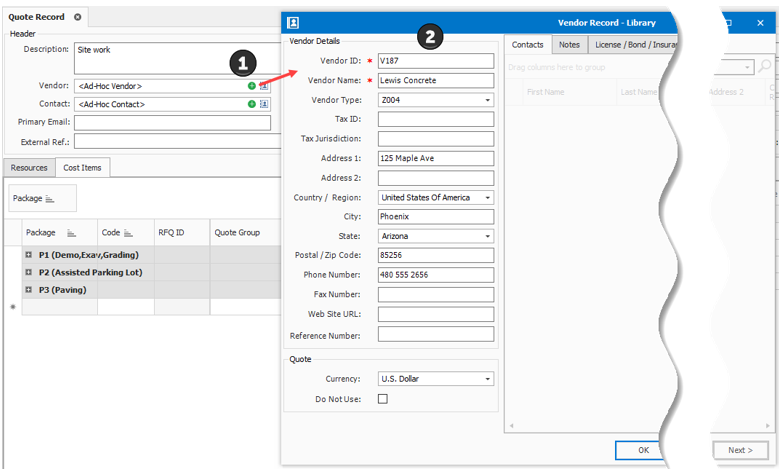Expand the P3 (Paving) package row
The height and width of the screenshot is (472, 779).
29,290
